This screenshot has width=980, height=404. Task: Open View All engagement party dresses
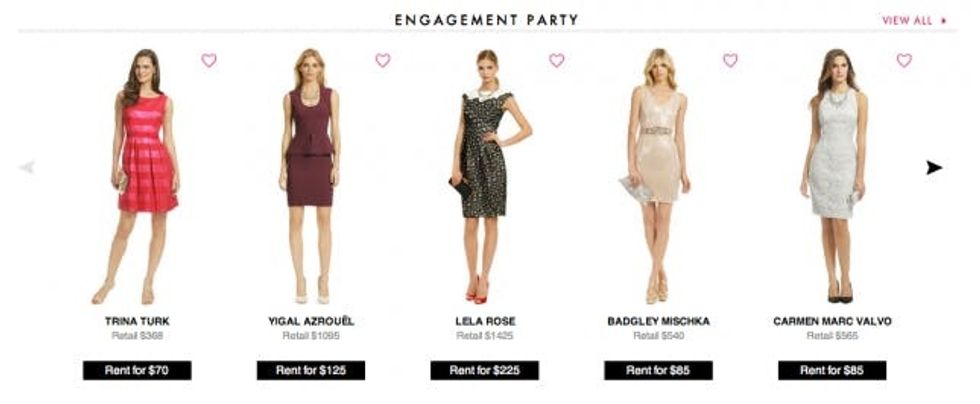click(x=914, y=21)
